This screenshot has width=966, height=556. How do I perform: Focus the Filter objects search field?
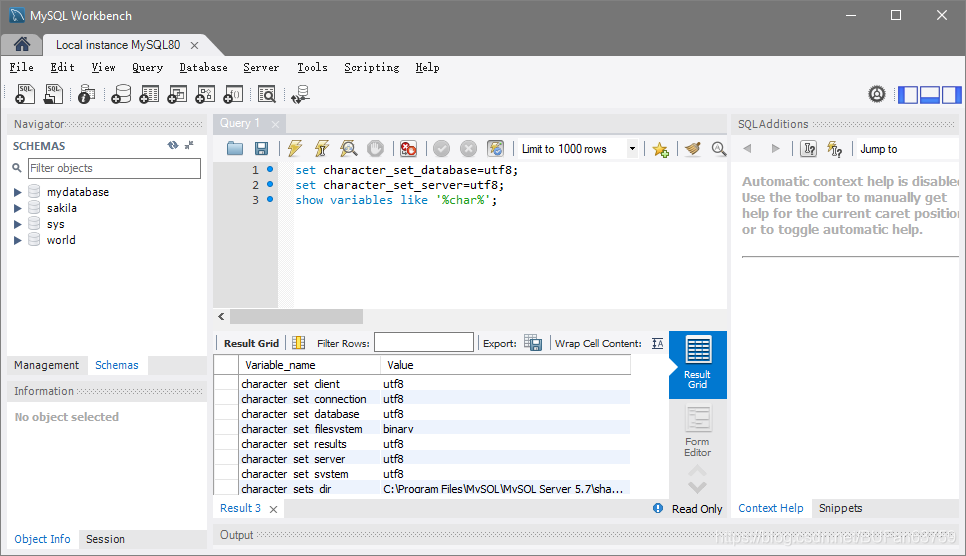pyautogui.click(x=114, y=168)
